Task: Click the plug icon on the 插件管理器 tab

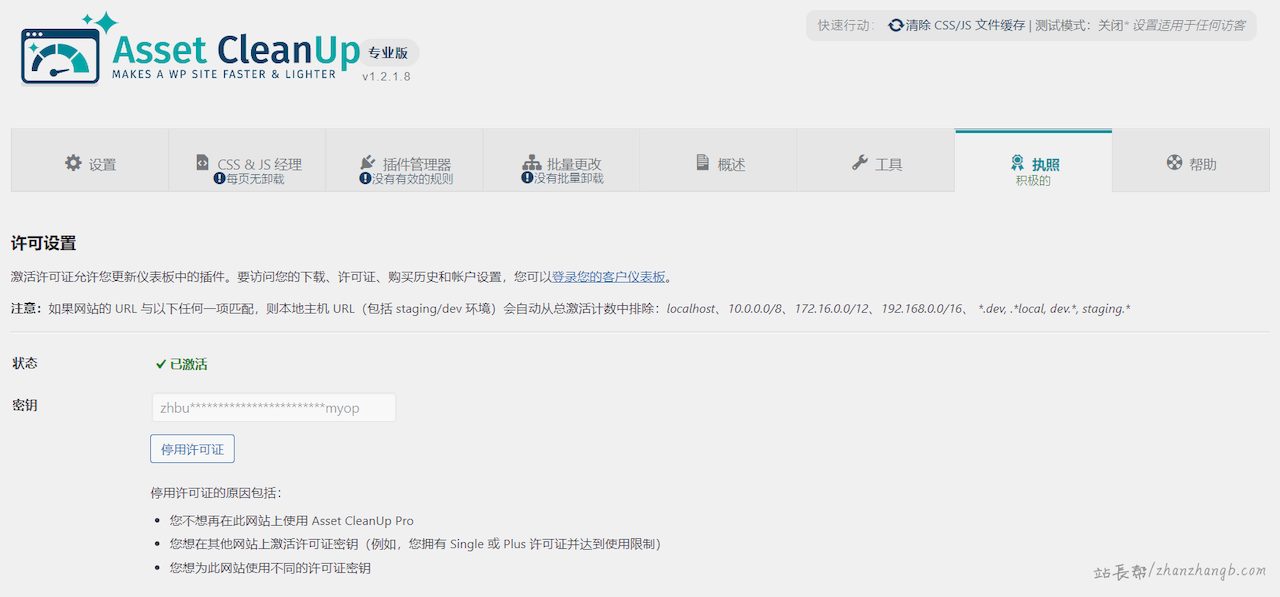Action: pos(367,163)
